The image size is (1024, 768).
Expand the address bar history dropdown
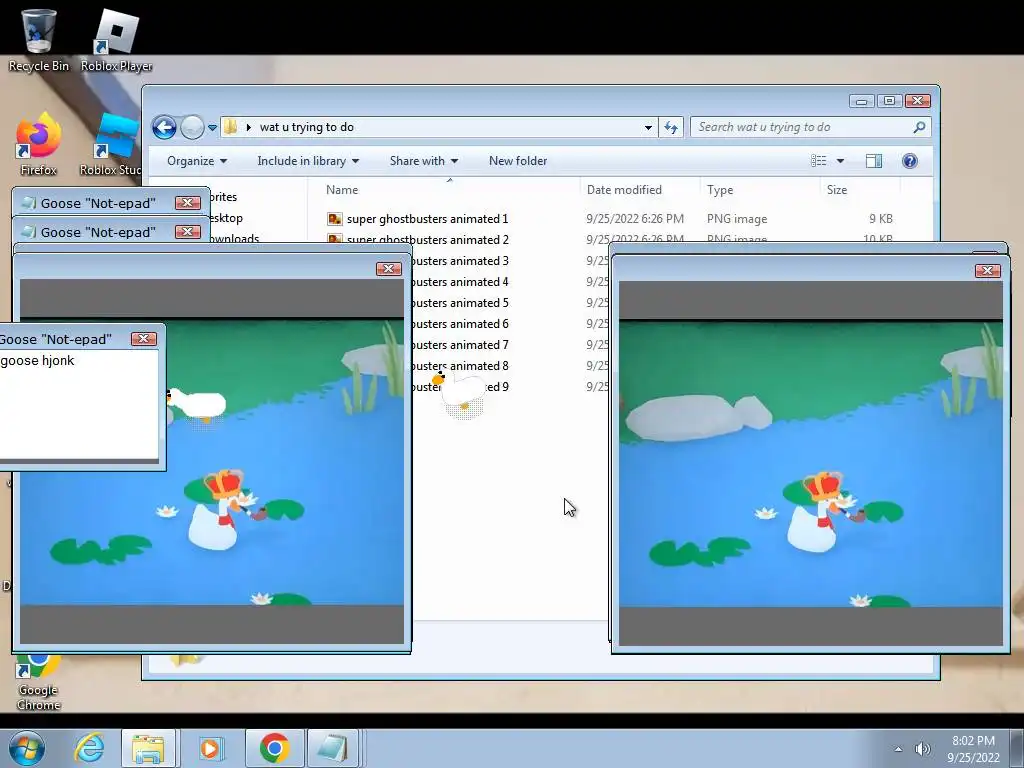tap(648, 127)
